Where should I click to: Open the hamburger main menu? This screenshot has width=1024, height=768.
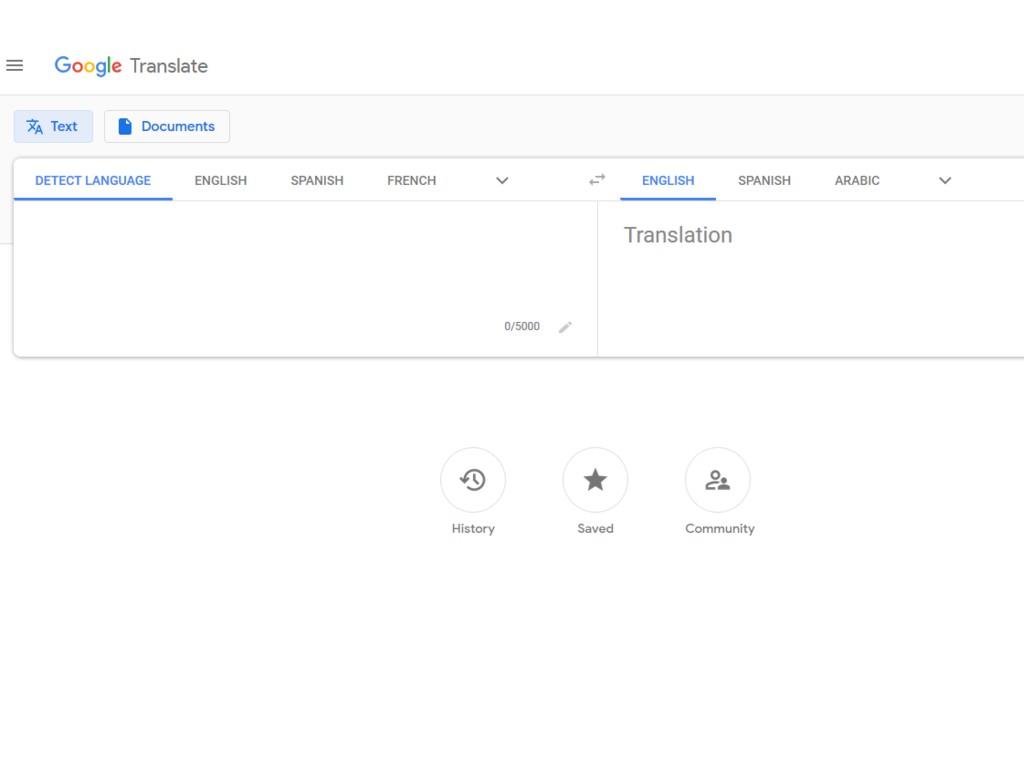pos(15,66)
